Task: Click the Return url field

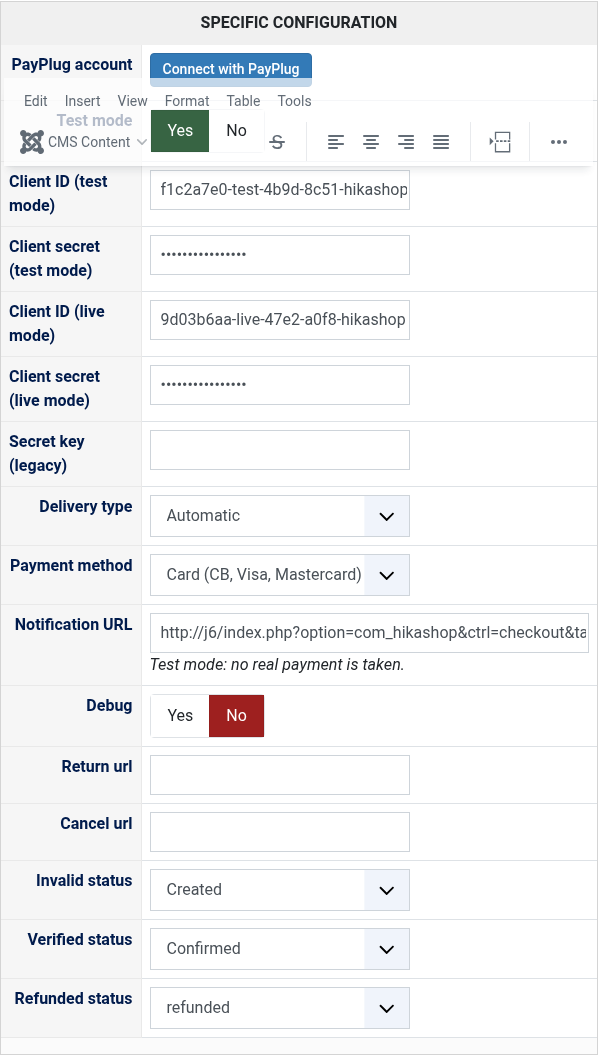Action: [x=280, y=775]
